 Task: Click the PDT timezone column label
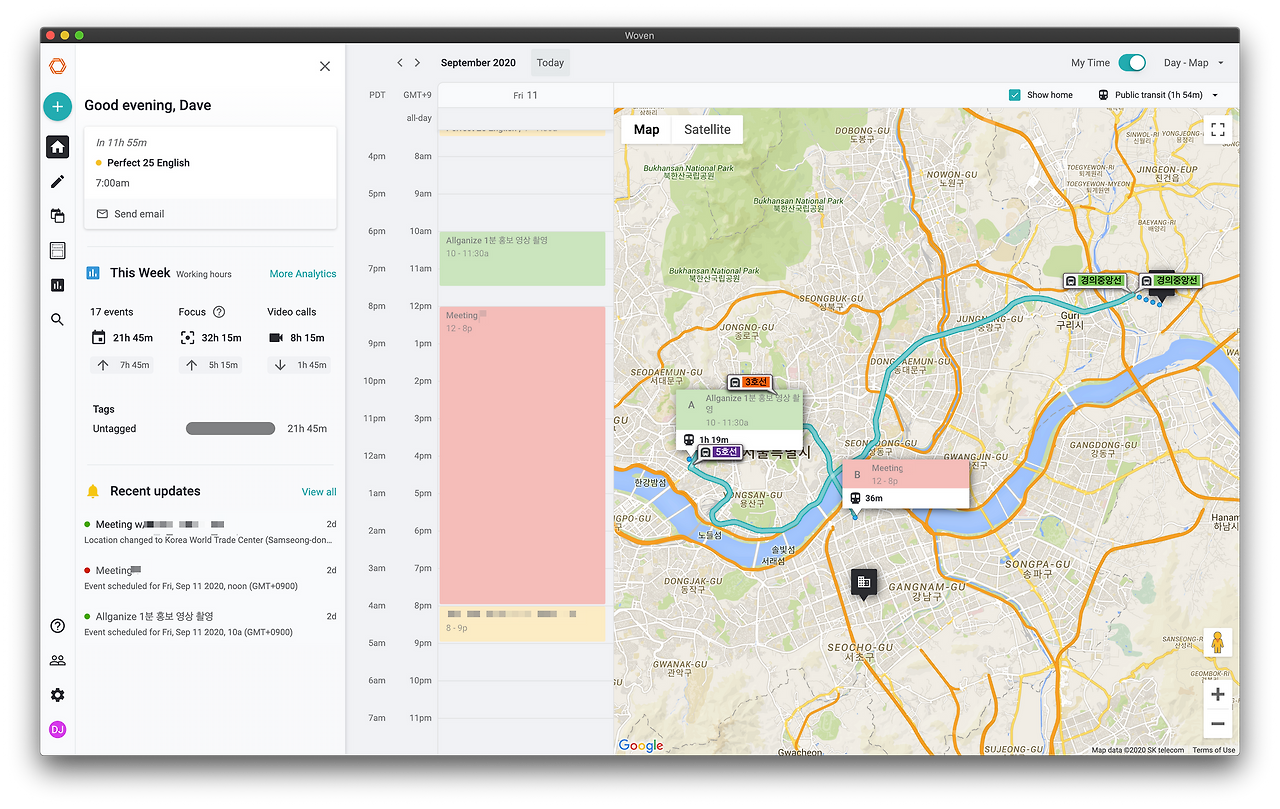(x=377, y=95)
